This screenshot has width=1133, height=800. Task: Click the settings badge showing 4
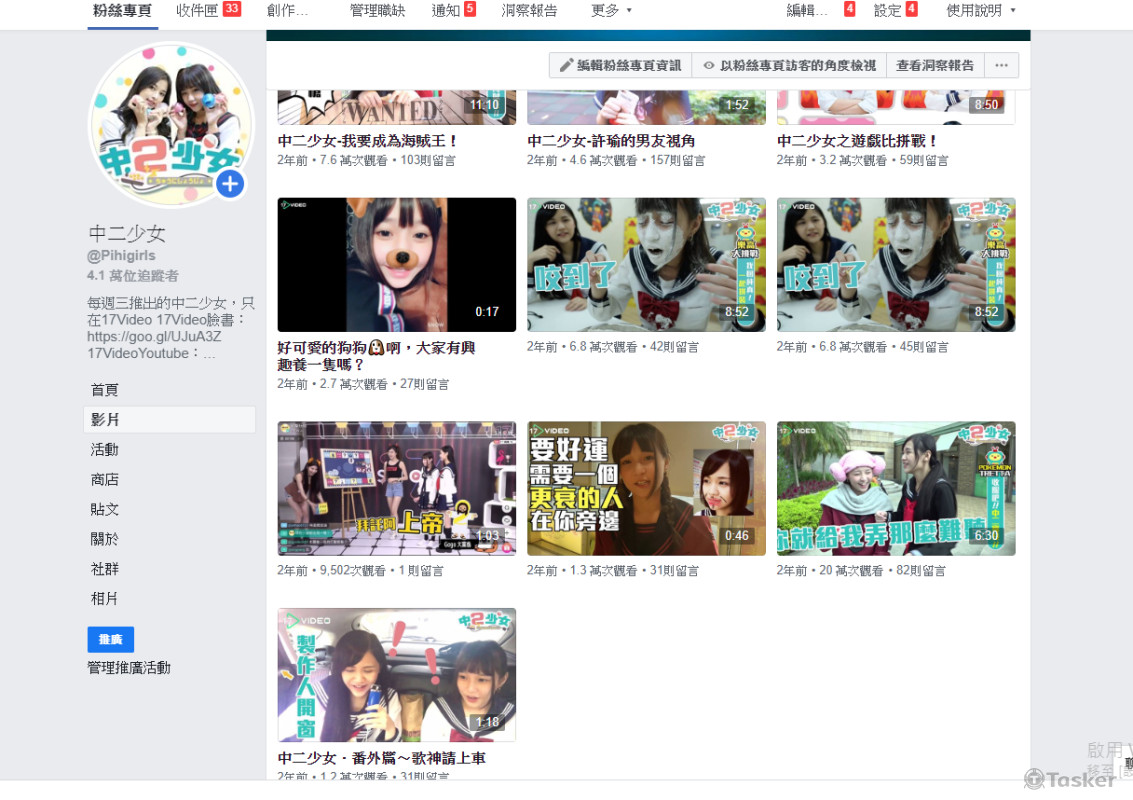(911, 9)
